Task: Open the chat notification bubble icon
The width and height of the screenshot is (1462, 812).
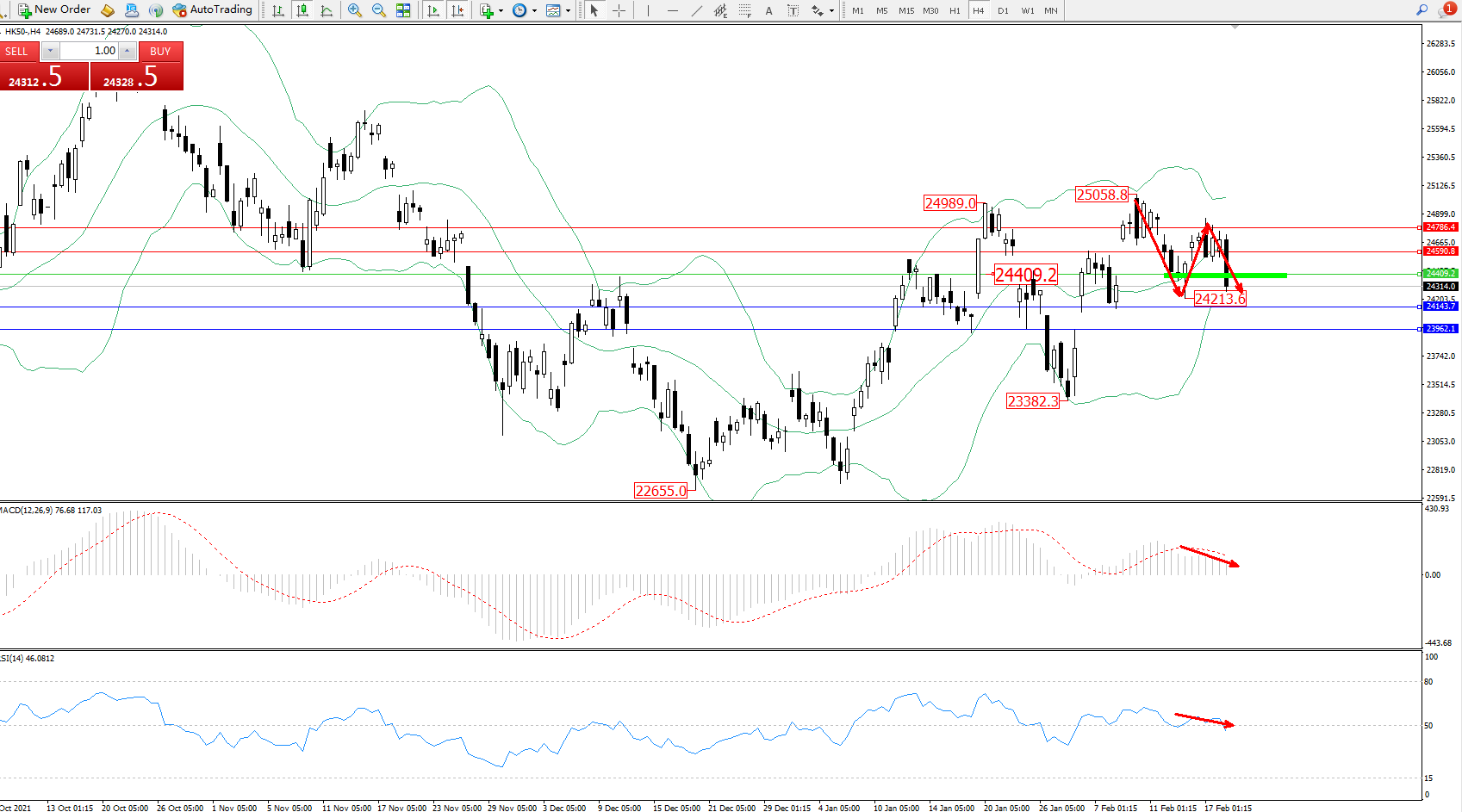Action: tap(1446, 10)
